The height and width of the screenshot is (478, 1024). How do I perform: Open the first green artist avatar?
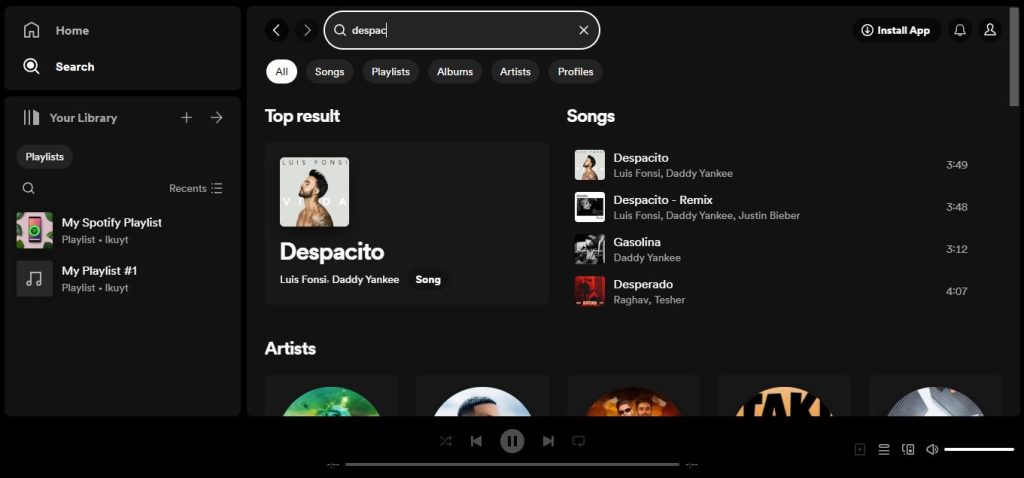[x=331, y=402]
